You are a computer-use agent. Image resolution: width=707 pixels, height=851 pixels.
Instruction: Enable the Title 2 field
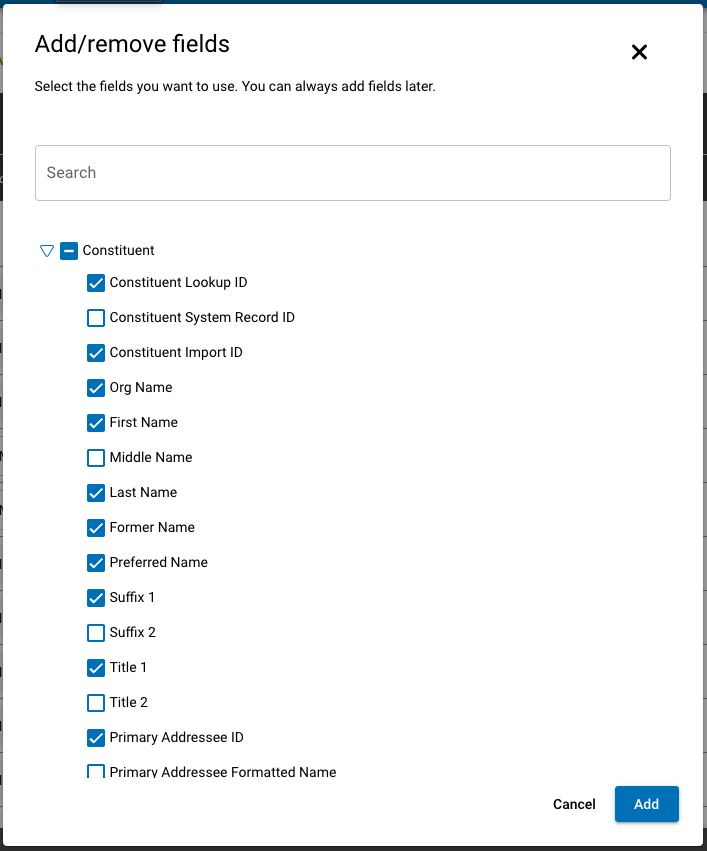(x=96, y=703)
